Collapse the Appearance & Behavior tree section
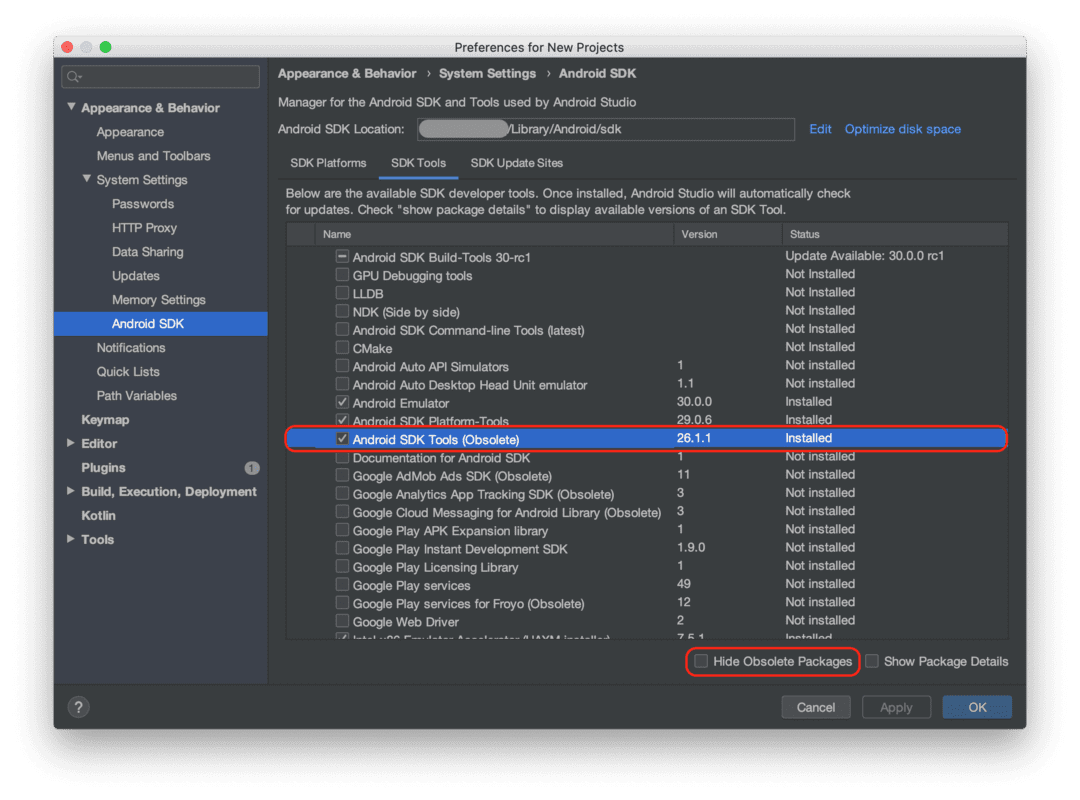Image resolution: width=1080 pixels, height=800 pixels. (71, 107)
